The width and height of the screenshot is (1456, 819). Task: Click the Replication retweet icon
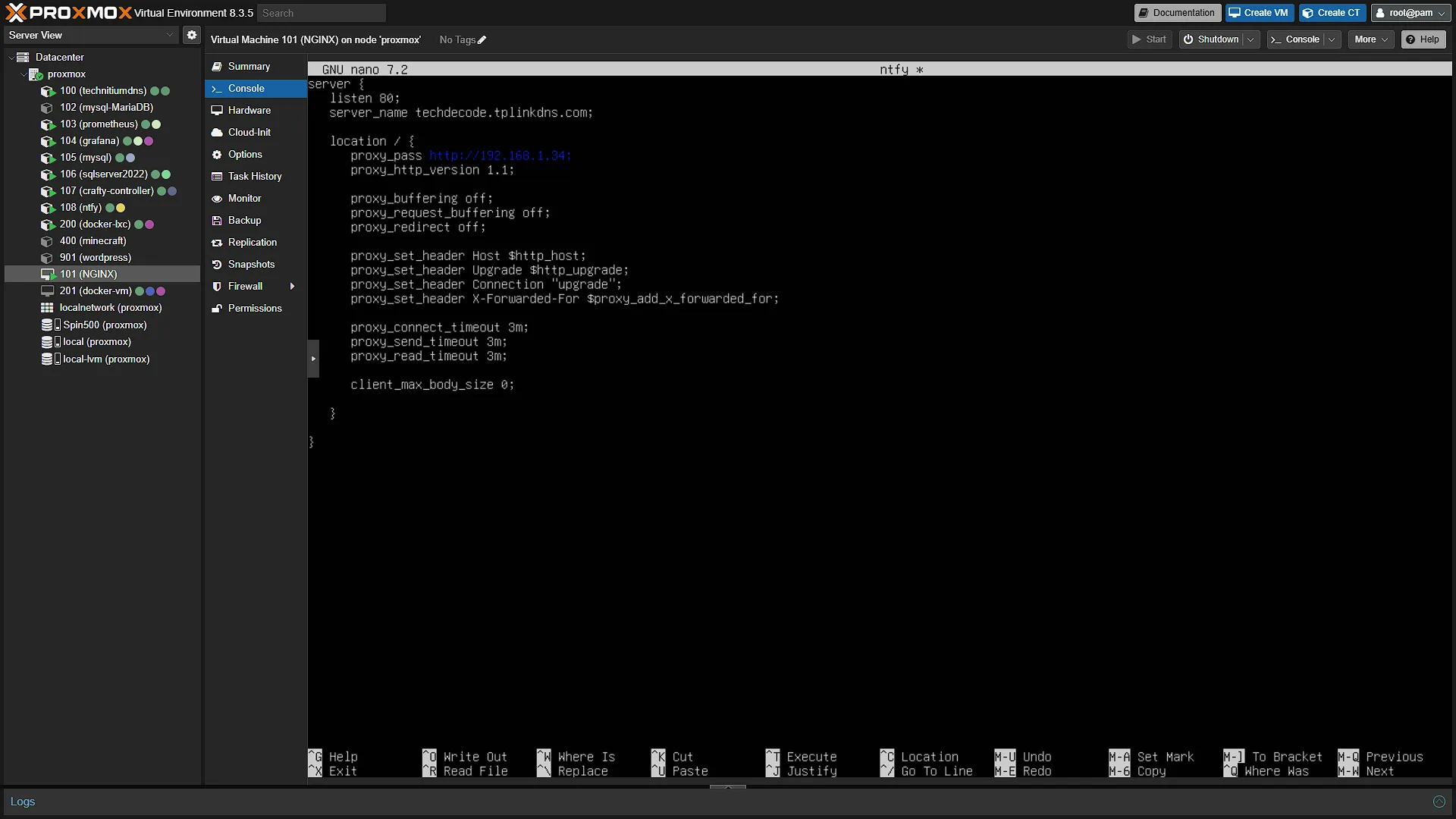(217, 243)
